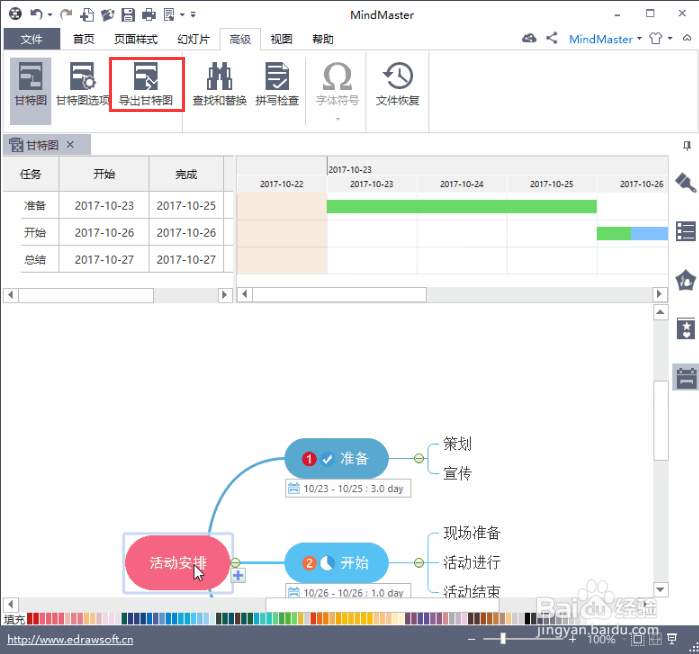Click the blue plus button beside 活动安排

tap(238, 576)
